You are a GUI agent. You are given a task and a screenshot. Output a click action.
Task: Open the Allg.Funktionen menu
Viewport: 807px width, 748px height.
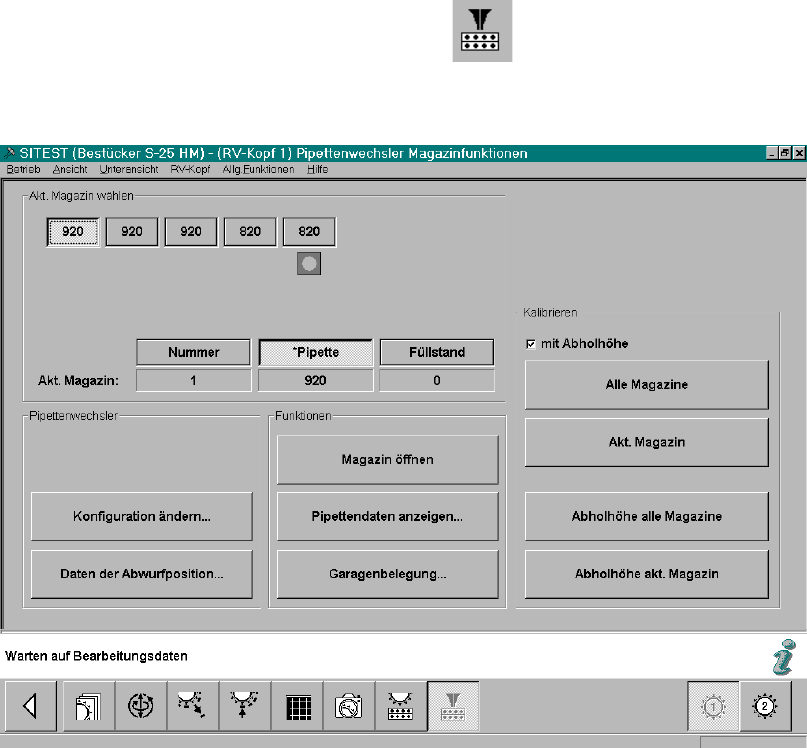(258, 169)
